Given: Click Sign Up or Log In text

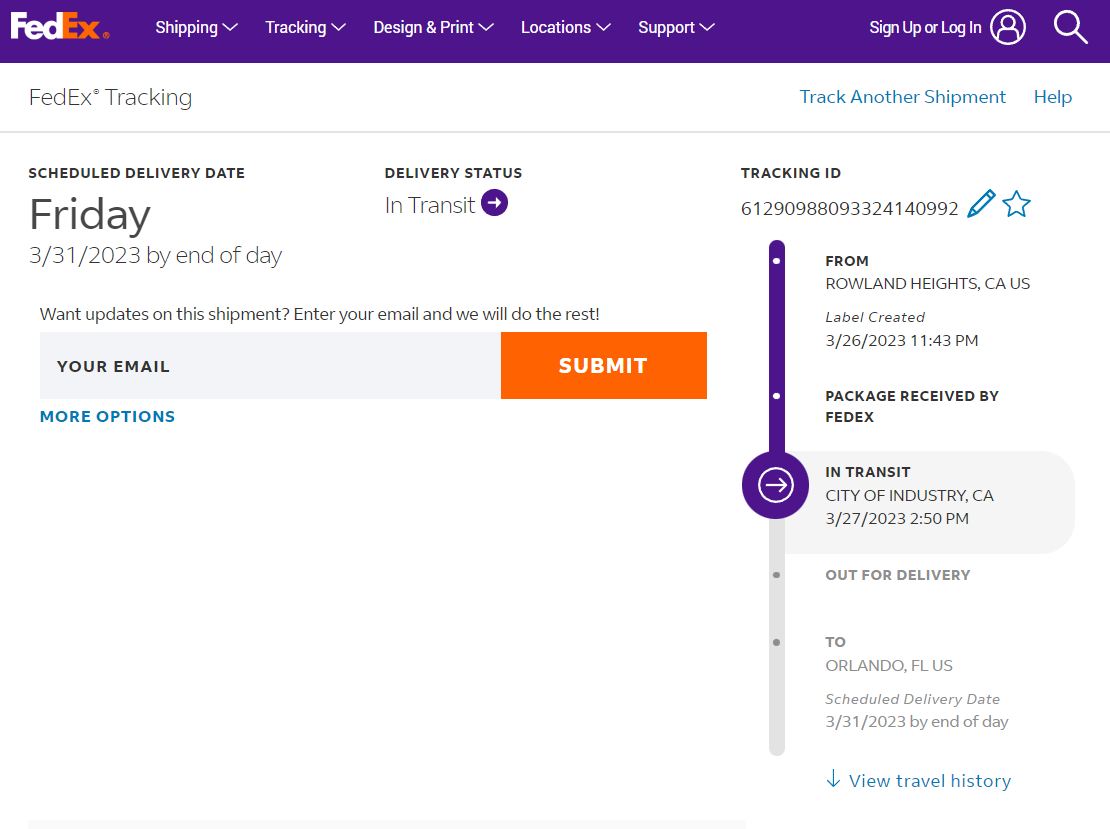Looking at the screenshot, I should click(x=925, y=27).
